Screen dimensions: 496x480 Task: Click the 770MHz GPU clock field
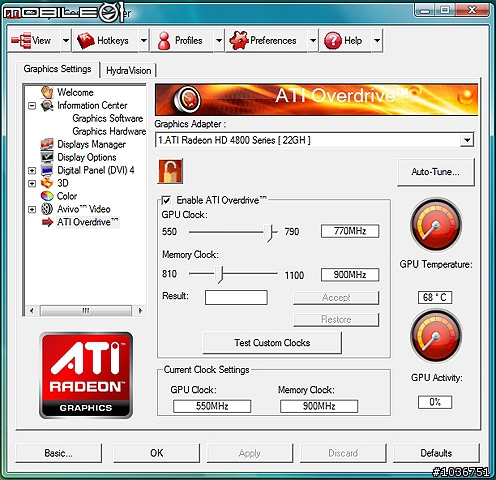[x=350, y=231]
